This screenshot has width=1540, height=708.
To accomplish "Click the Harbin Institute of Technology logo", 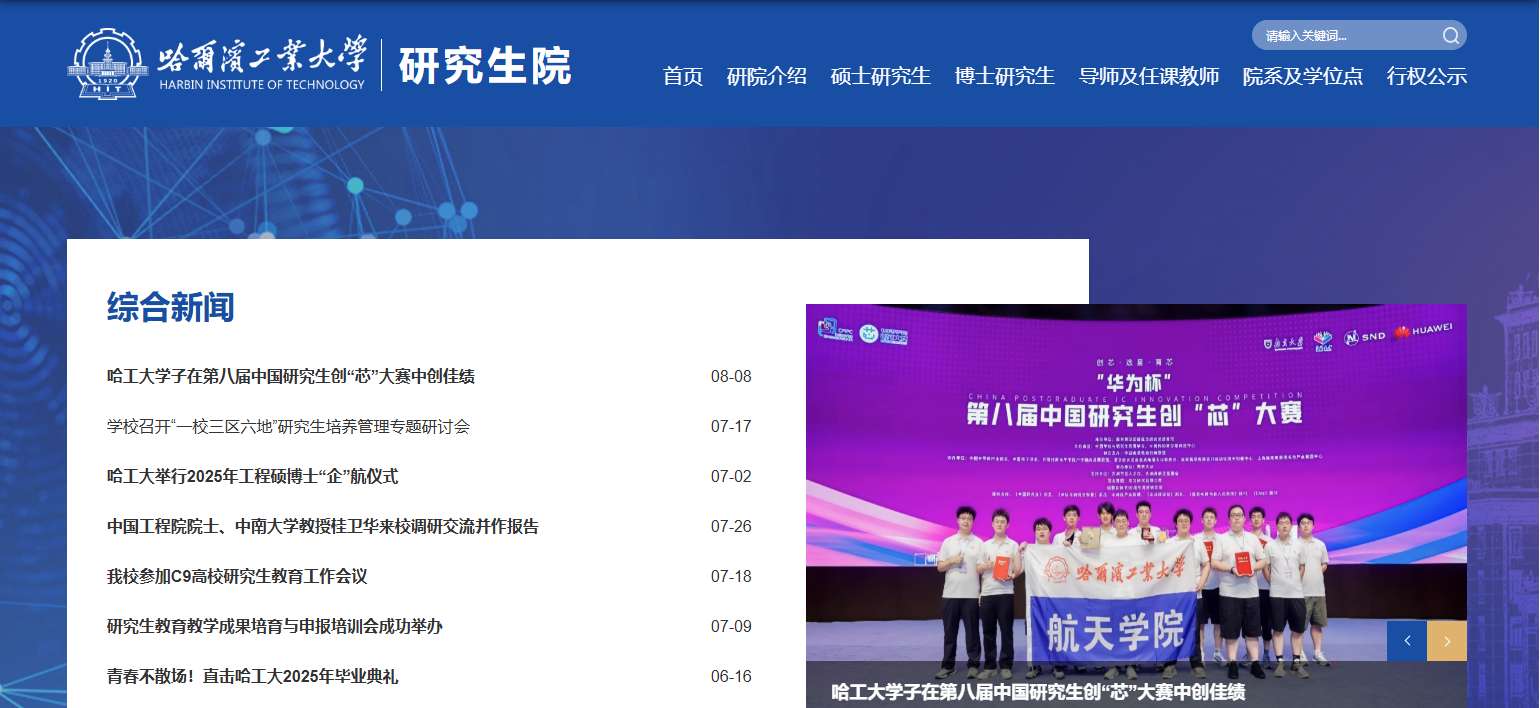I will coord(217,64).
